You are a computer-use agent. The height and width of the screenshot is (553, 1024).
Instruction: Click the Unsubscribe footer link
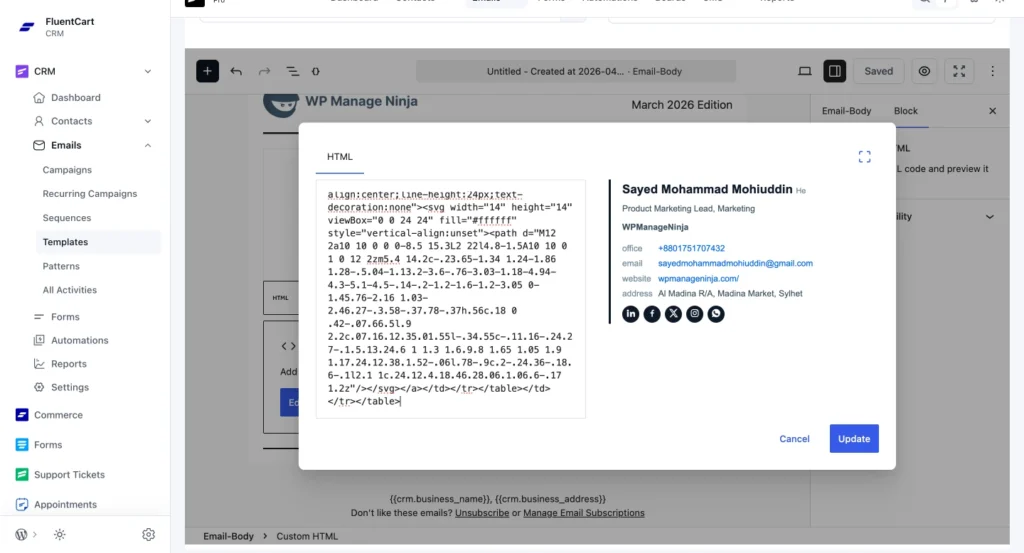click(481, 513)
